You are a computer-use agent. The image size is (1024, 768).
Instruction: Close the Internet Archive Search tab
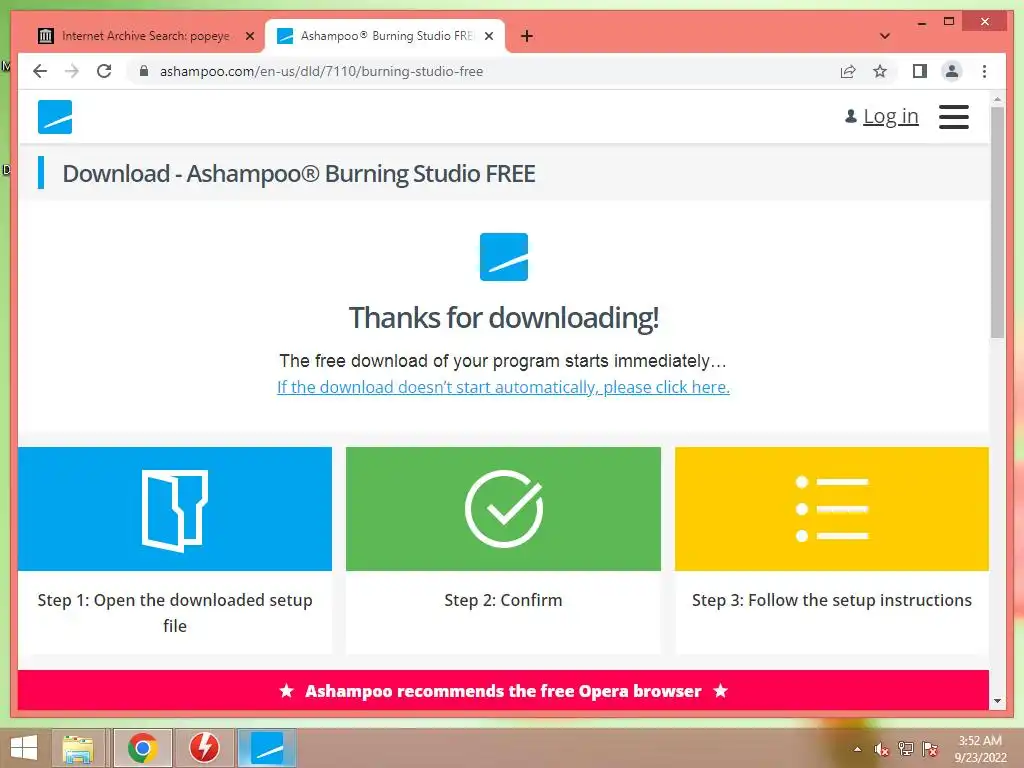click(249, 36)
